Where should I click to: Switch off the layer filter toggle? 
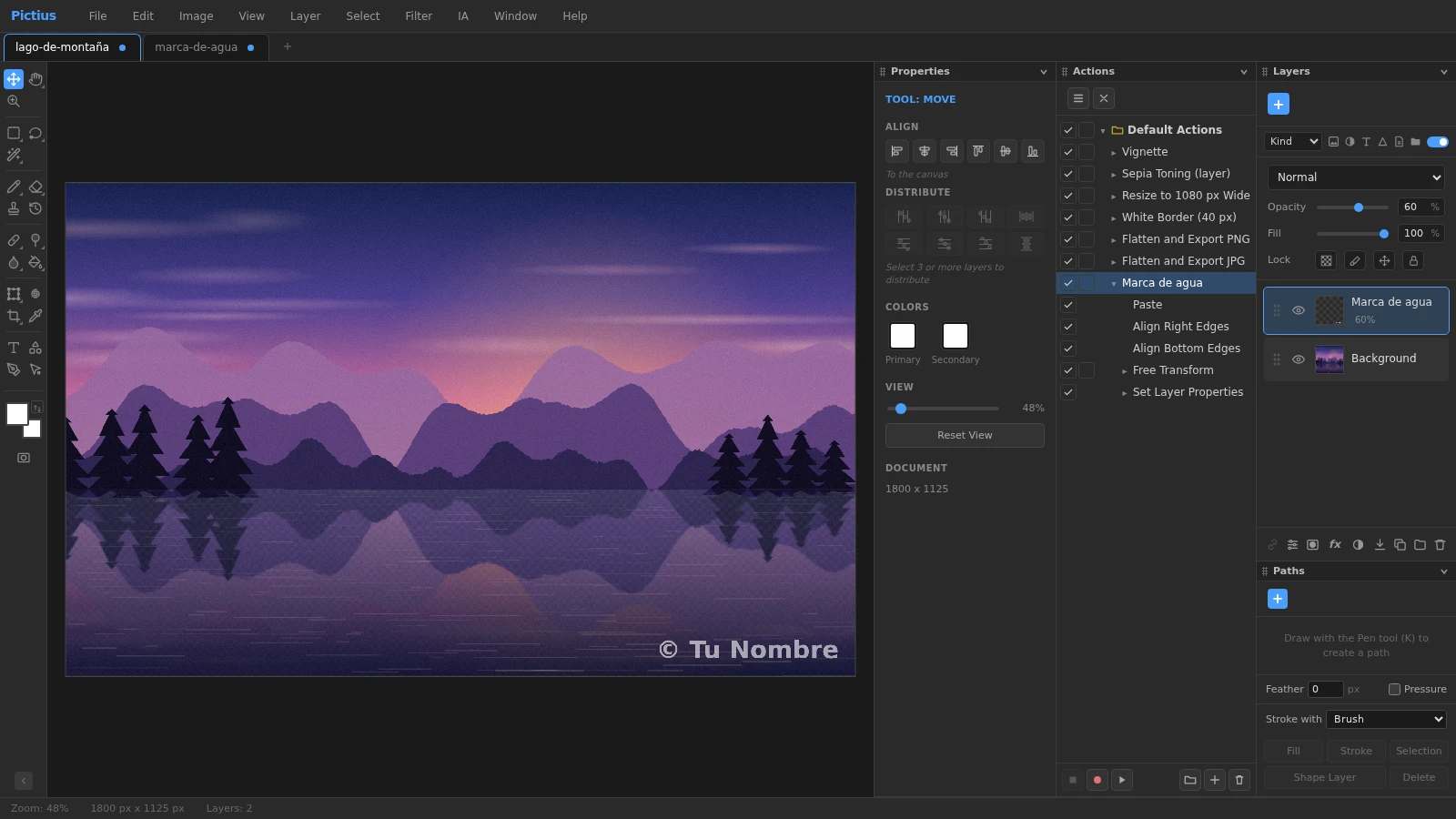click(x=1438, y=142)
